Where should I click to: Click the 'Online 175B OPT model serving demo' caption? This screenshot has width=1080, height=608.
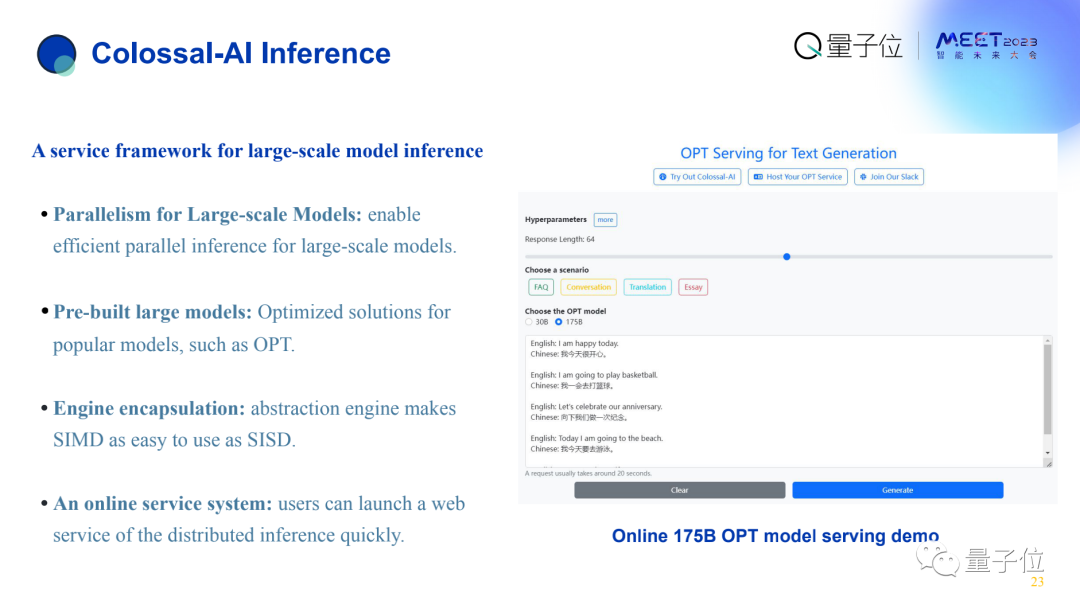776,536
